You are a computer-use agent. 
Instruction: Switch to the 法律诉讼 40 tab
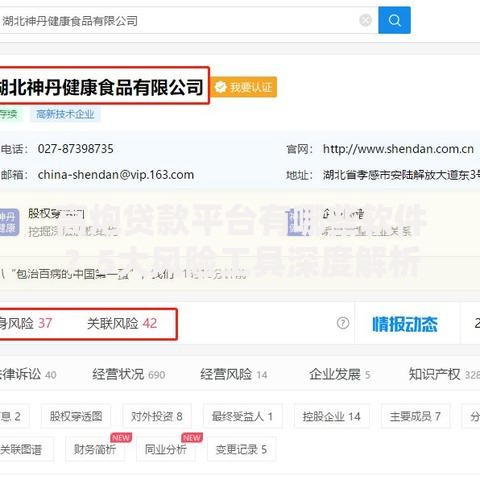click(x=28, y=374)
